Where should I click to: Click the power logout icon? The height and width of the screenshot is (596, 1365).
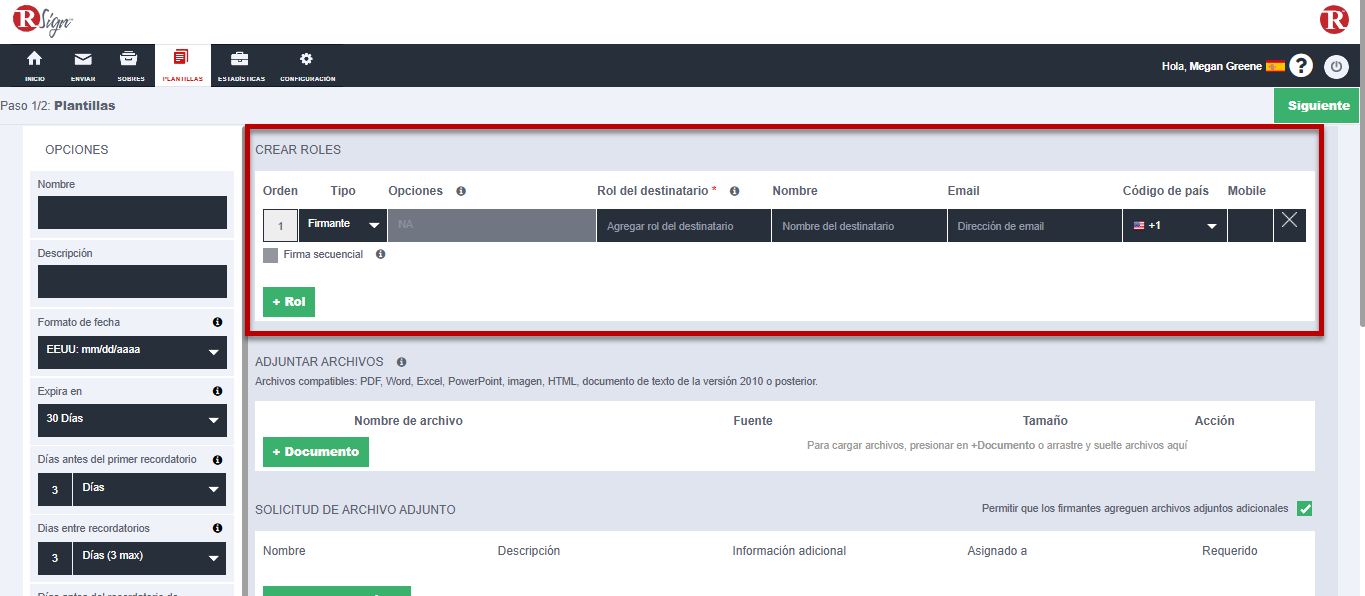click(1336, 67)
